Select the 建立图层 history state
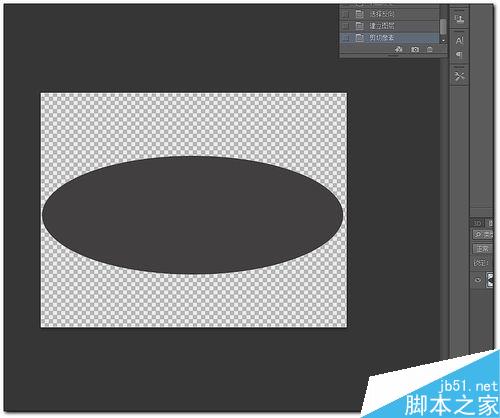 [x=390, y=26]
